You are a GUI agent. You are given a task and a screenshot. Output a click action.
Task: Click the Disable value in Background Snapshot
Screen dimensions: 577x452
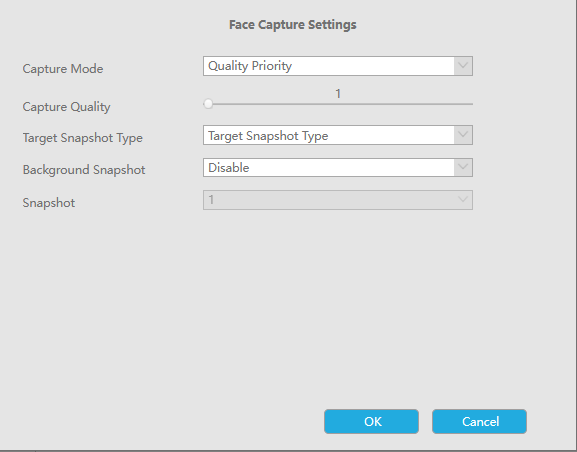229,167
